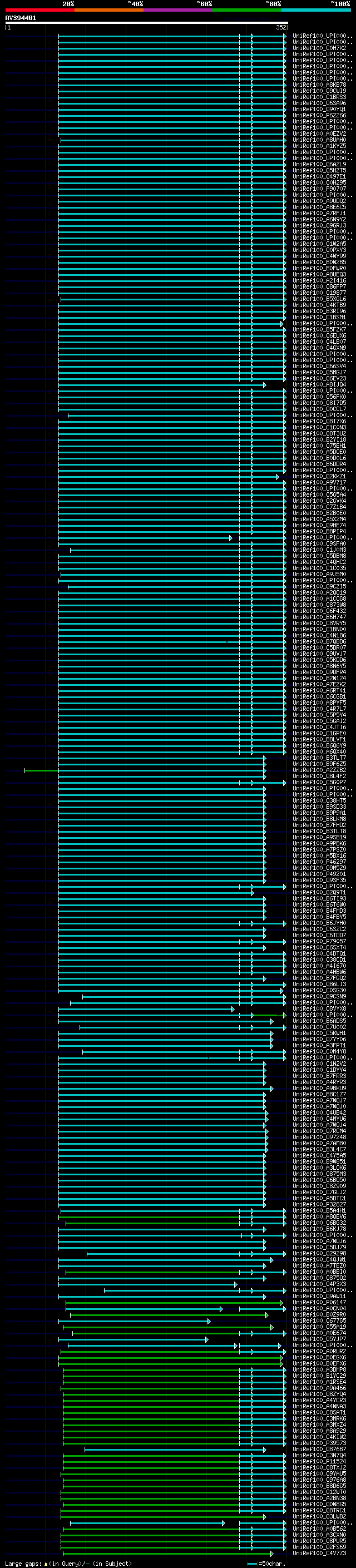The height and width of the screenshot is (1568, 356).
Task: Click query end position label 352
Action: click(281, 27)
